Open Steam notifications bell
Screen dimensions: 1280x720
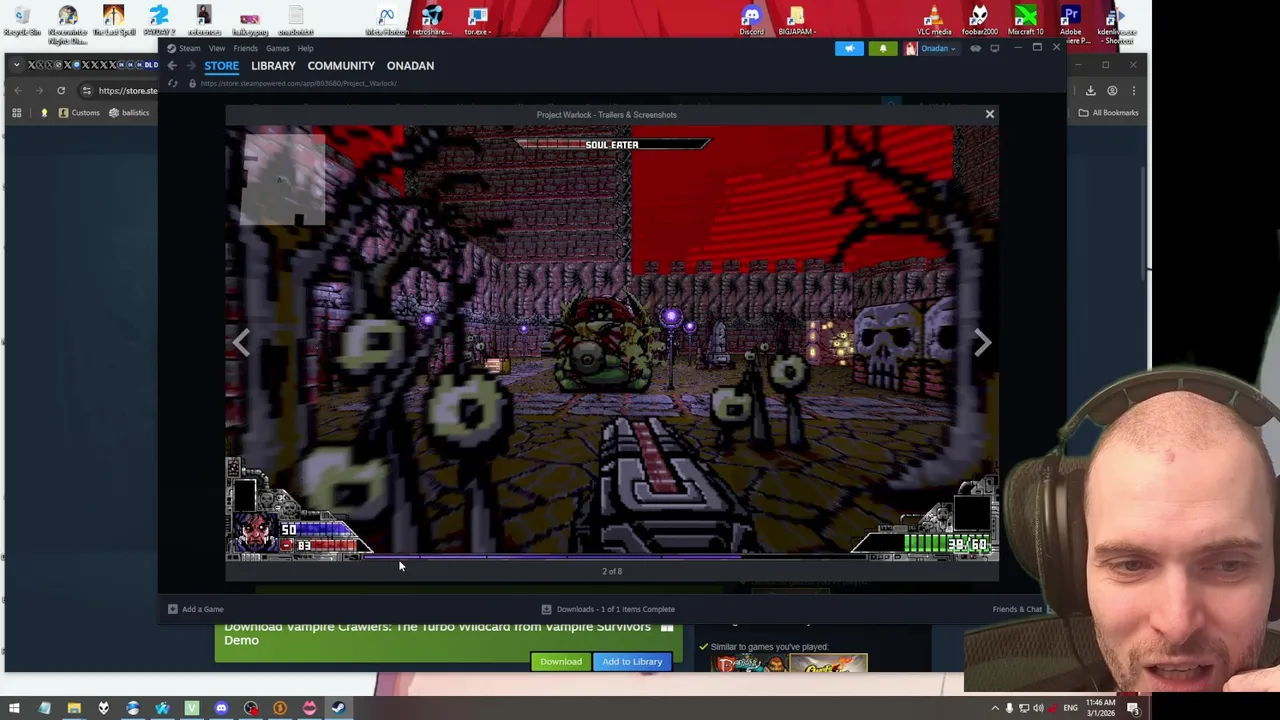(882, 48)
